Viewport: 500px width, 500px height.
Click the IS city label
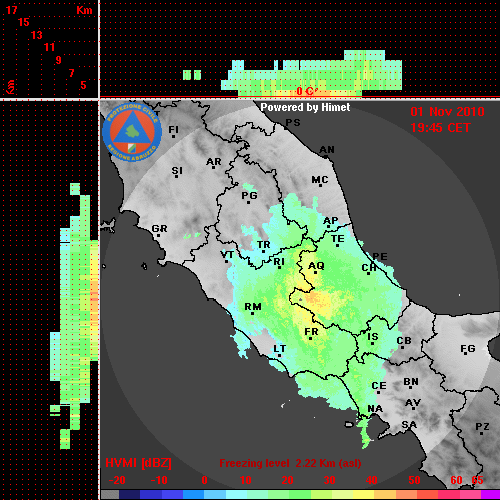[373, 337]
